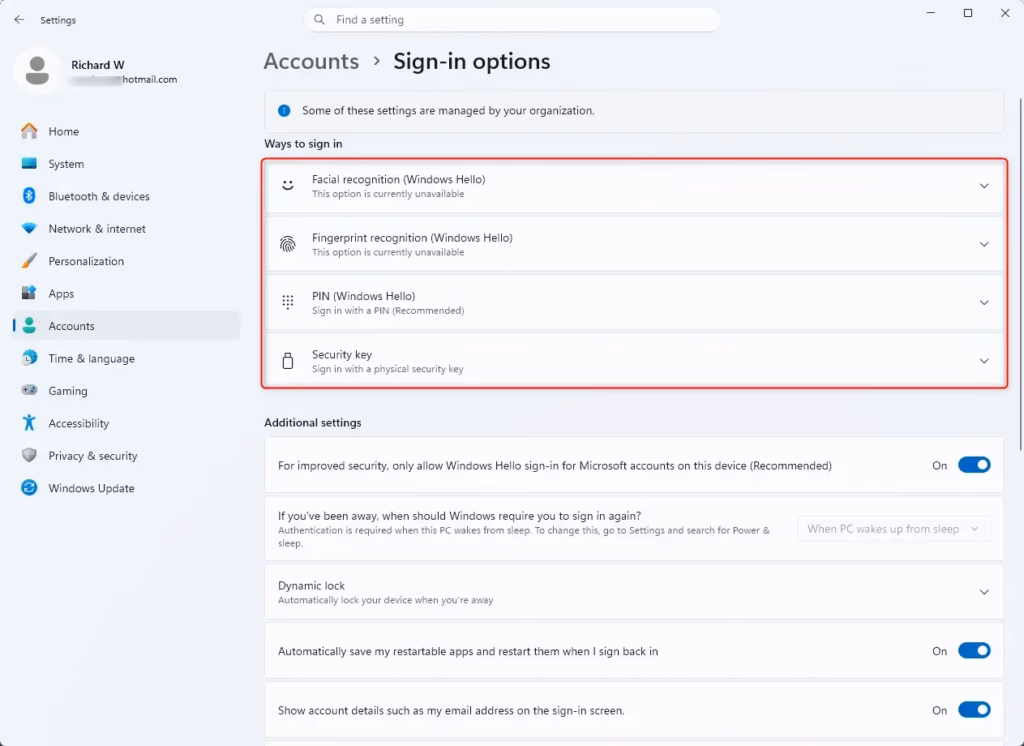The width and height of the screenshot is (1024, 746).
Task: Click the Ways to sign in heading
Action: pyautogui.click(x=303, y=144)
